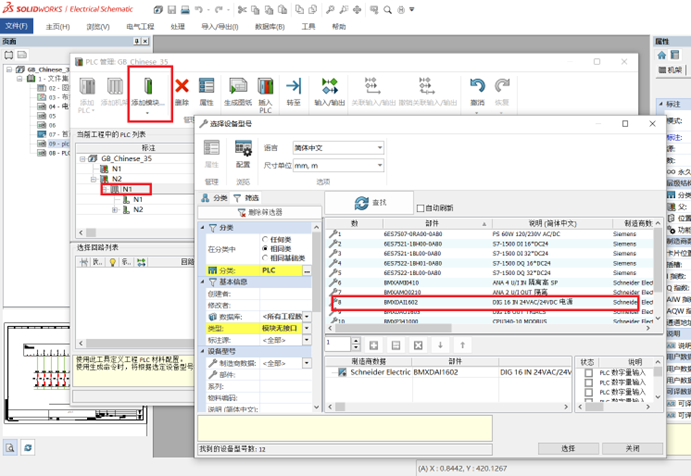Screen dimensions: 691x476
Task: Click the home icon in Properties (属性) panel
Action: [661, 55]
